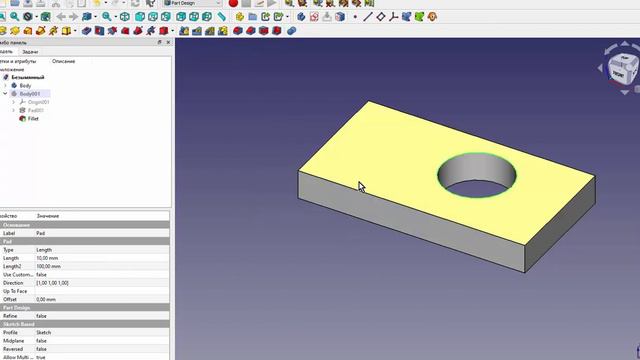This screenshot has width=640, height=360.
Task: Select the Revolution tool icon
Action: (x=15, y=31)
